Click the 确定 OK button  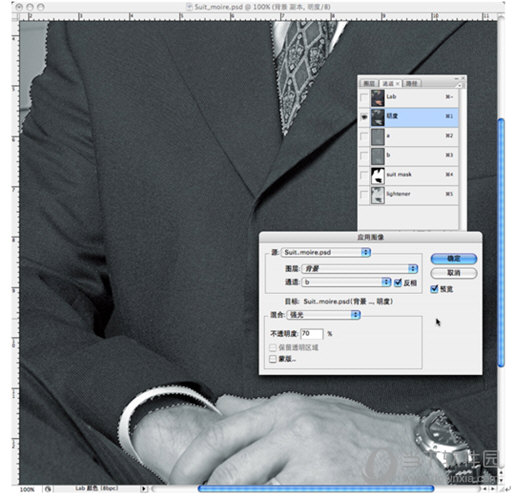tap(454, 258)
